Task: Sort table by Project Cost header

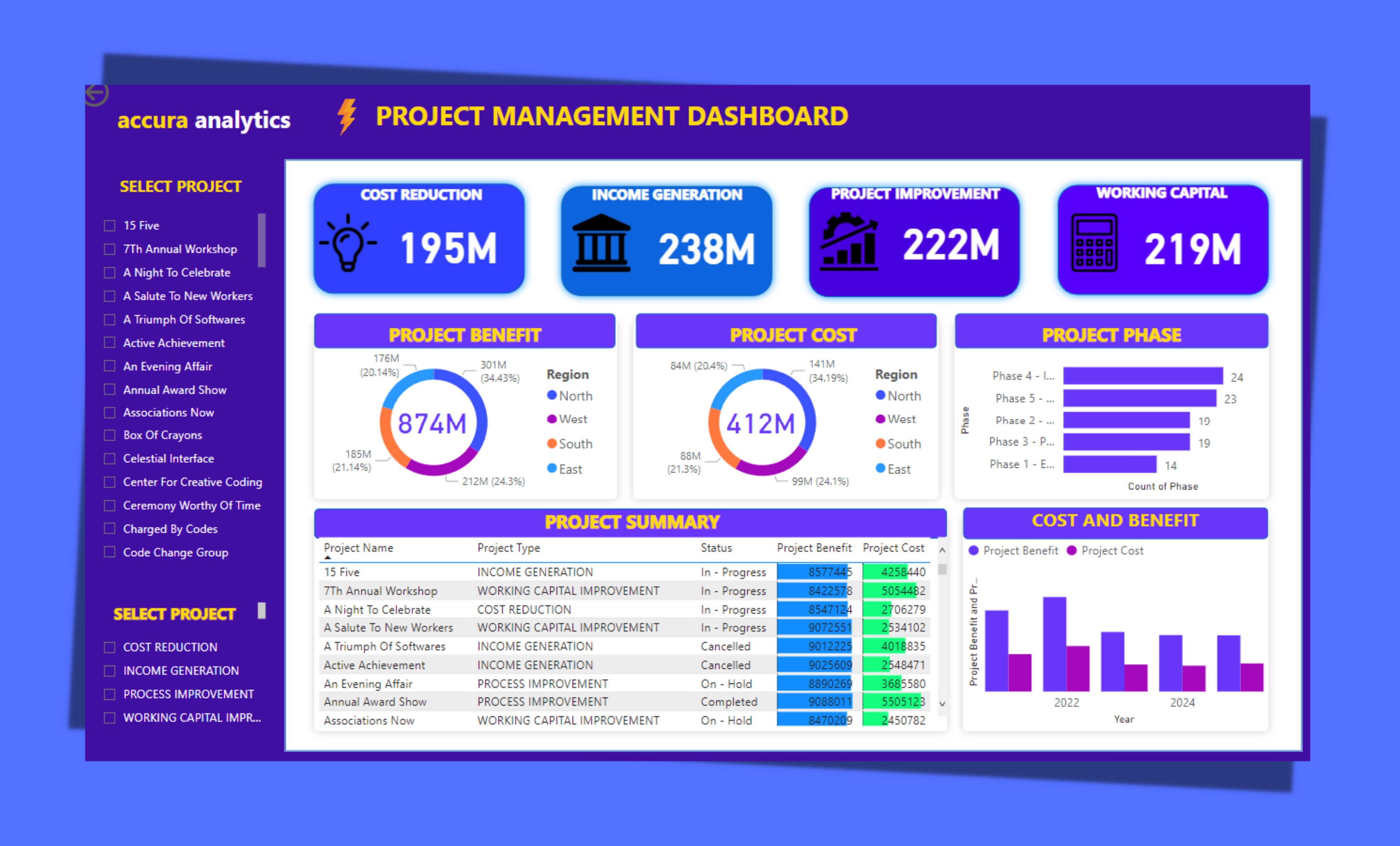Action: pos(893,548)
